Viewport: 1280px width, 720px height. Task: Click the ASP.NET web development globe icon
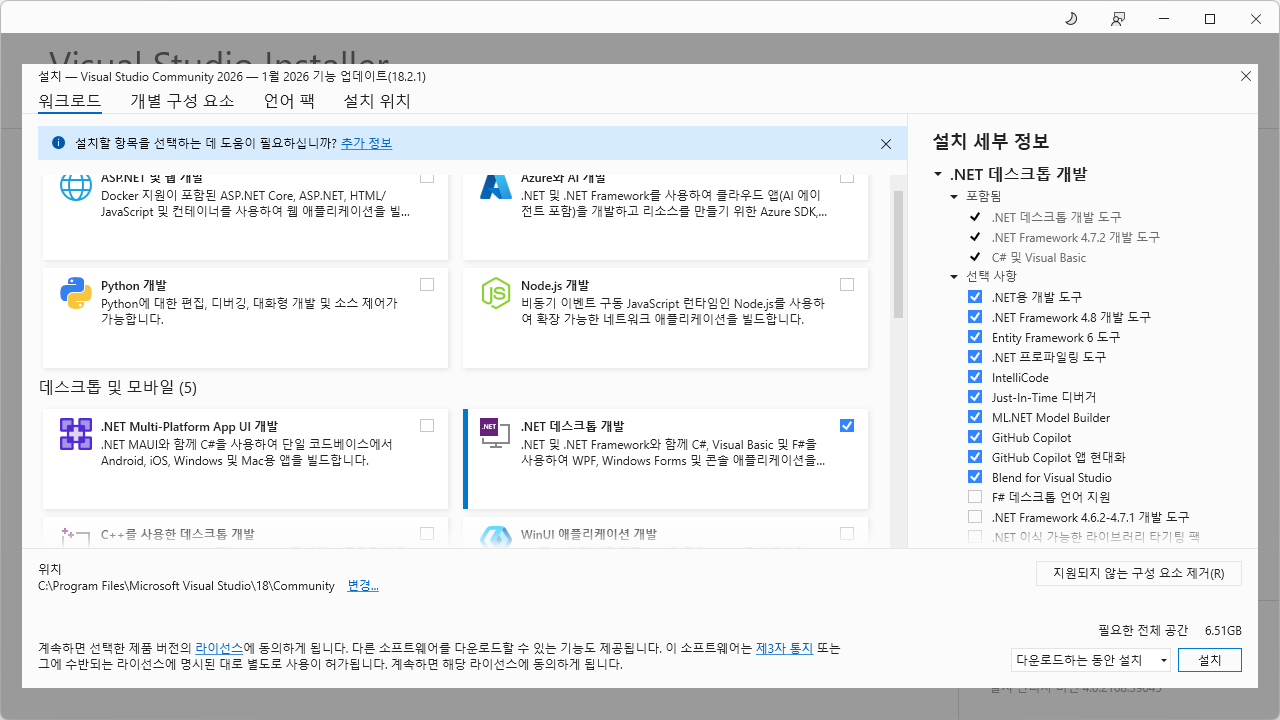click(76, 188)
